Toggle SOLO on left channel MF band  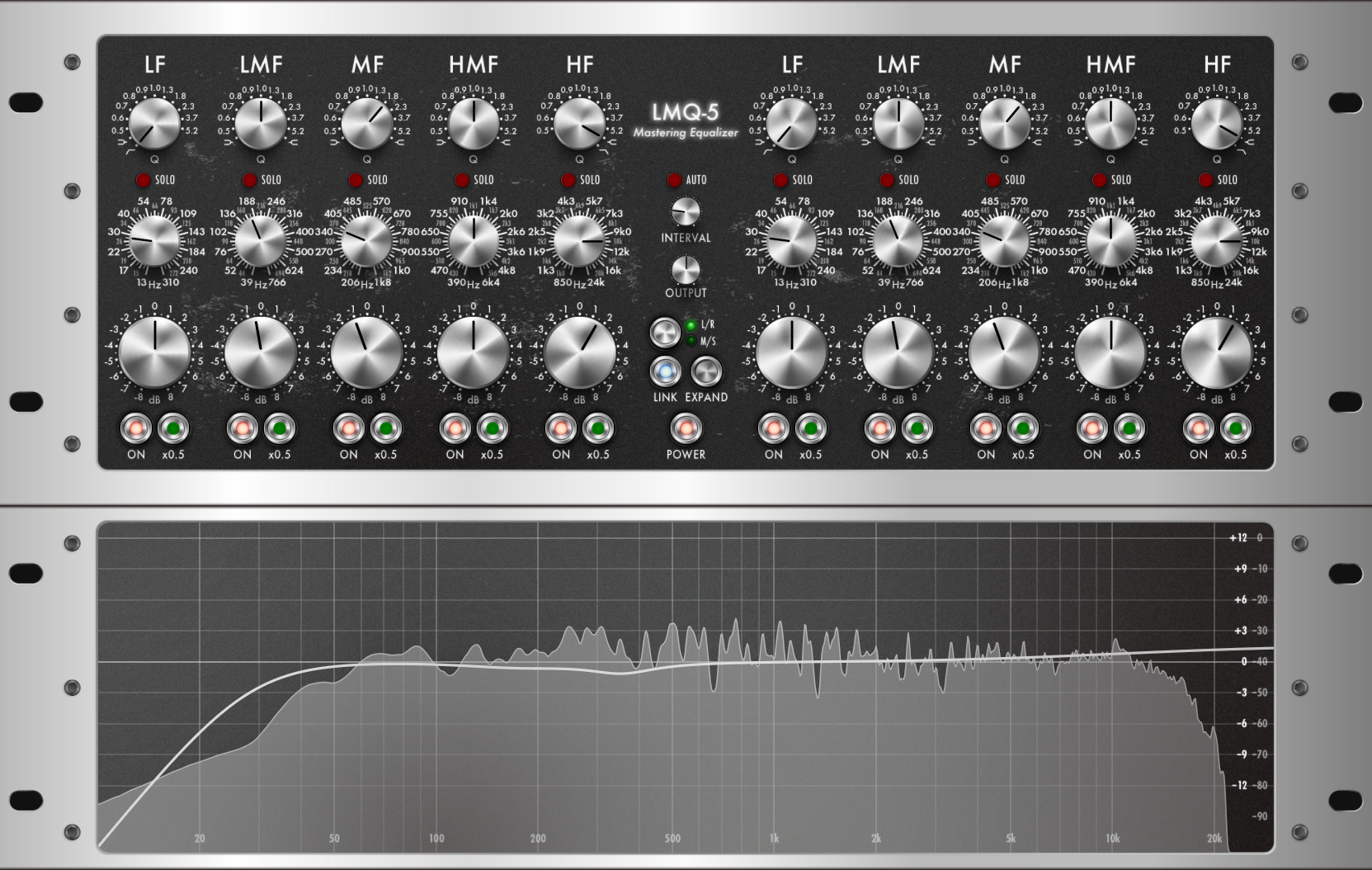point(356,180)
